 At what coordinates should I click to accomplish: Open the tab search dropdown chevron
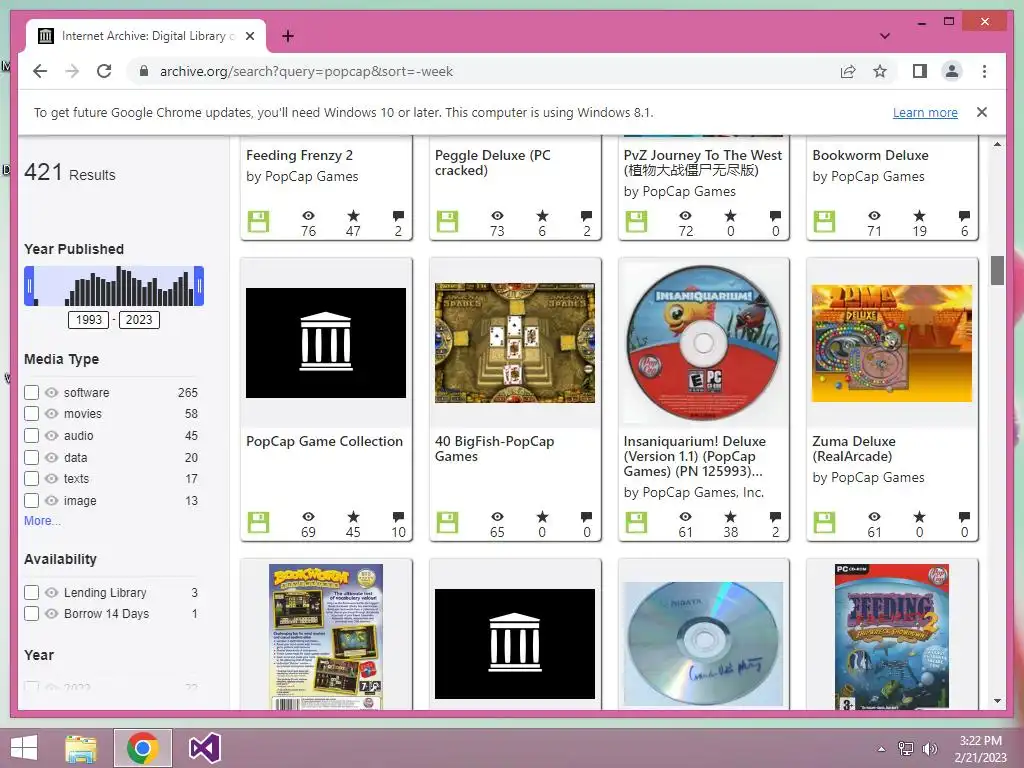pos(885,36)
